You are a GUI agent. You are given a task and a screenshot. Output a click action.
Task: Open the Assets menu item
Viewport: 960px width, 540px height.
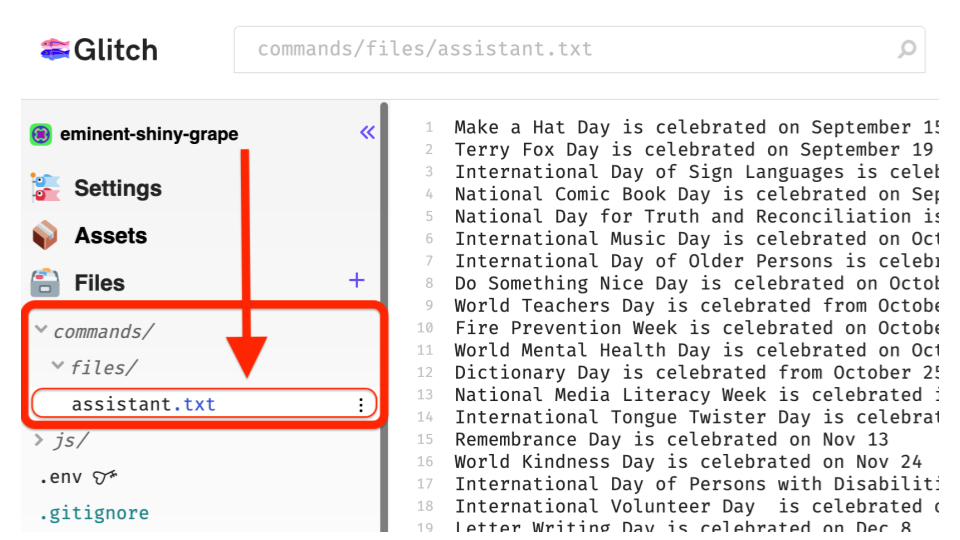click(110, 236)
